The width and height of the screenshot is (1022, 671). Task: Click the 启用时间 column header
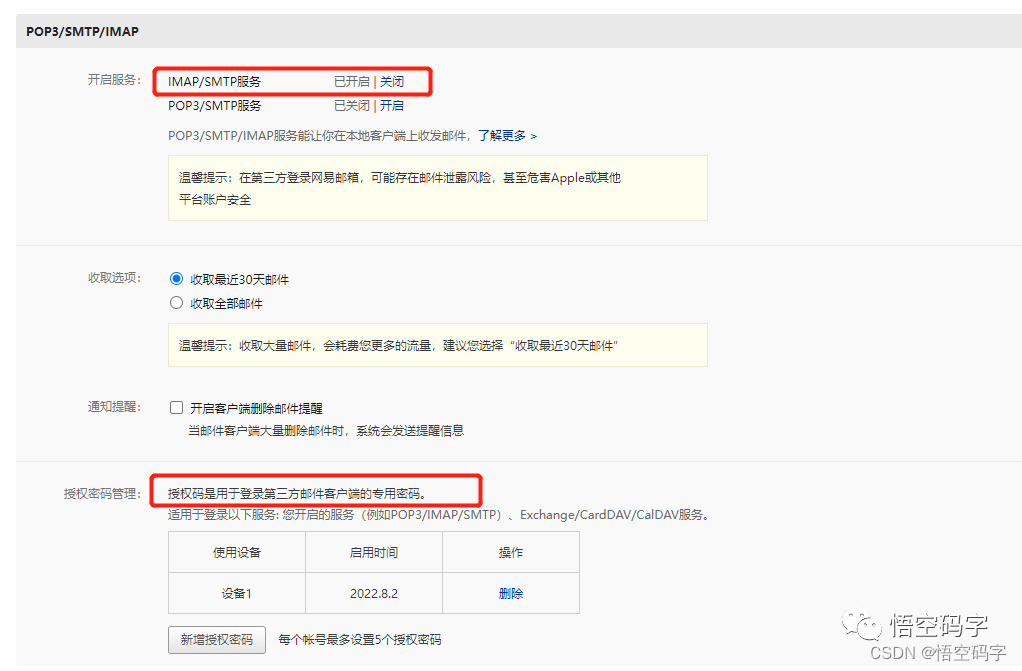373,552
